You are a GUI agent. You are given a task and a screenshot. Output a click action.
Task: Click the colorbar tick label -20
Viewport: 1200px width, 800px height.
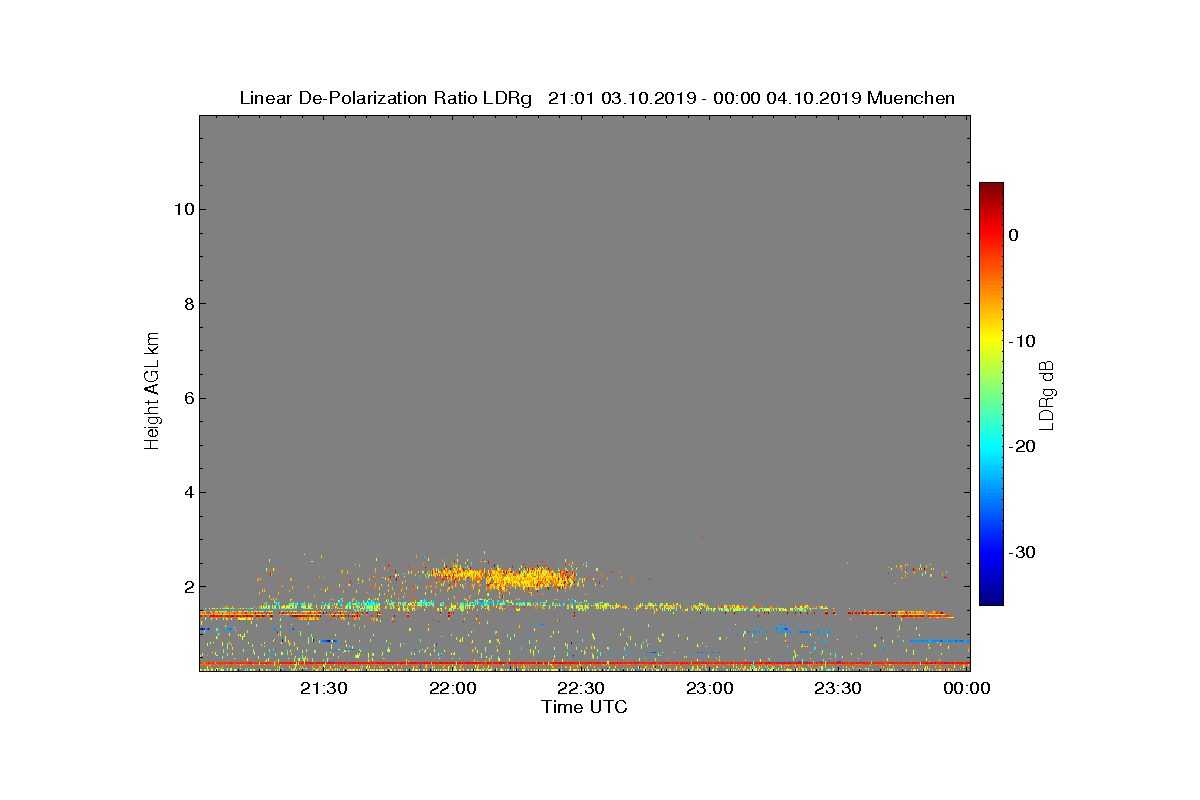click(1022, 447)
